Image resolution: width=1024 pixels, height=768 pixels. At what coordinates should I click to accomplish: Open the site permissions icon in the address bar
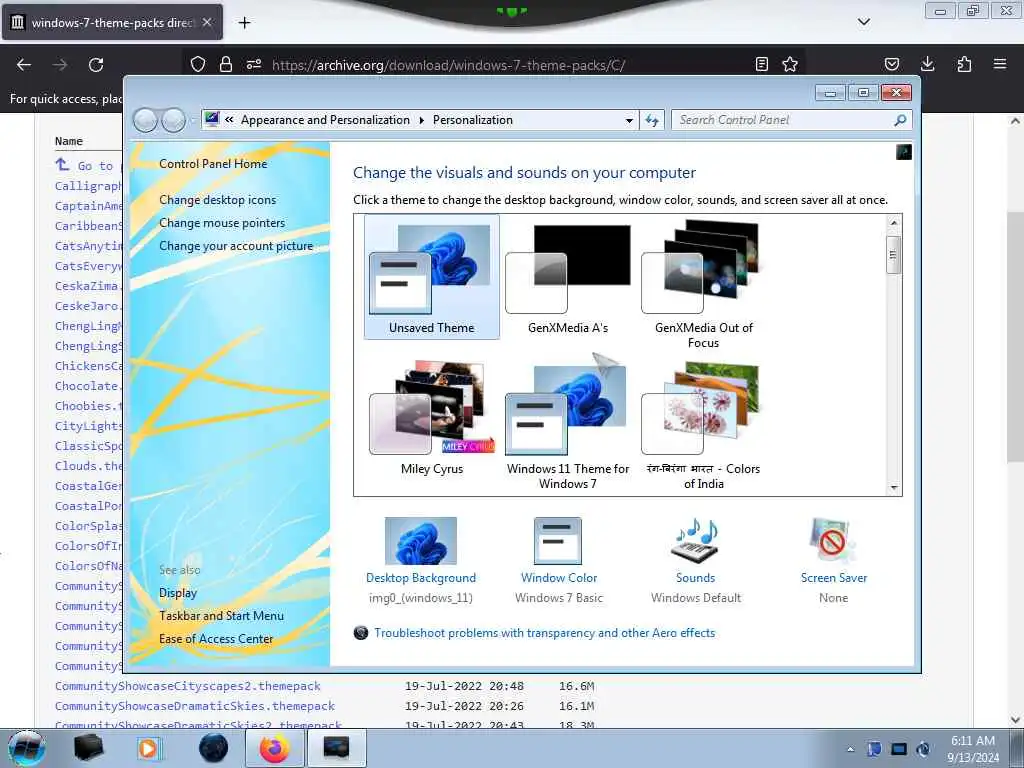click(253, 64)
